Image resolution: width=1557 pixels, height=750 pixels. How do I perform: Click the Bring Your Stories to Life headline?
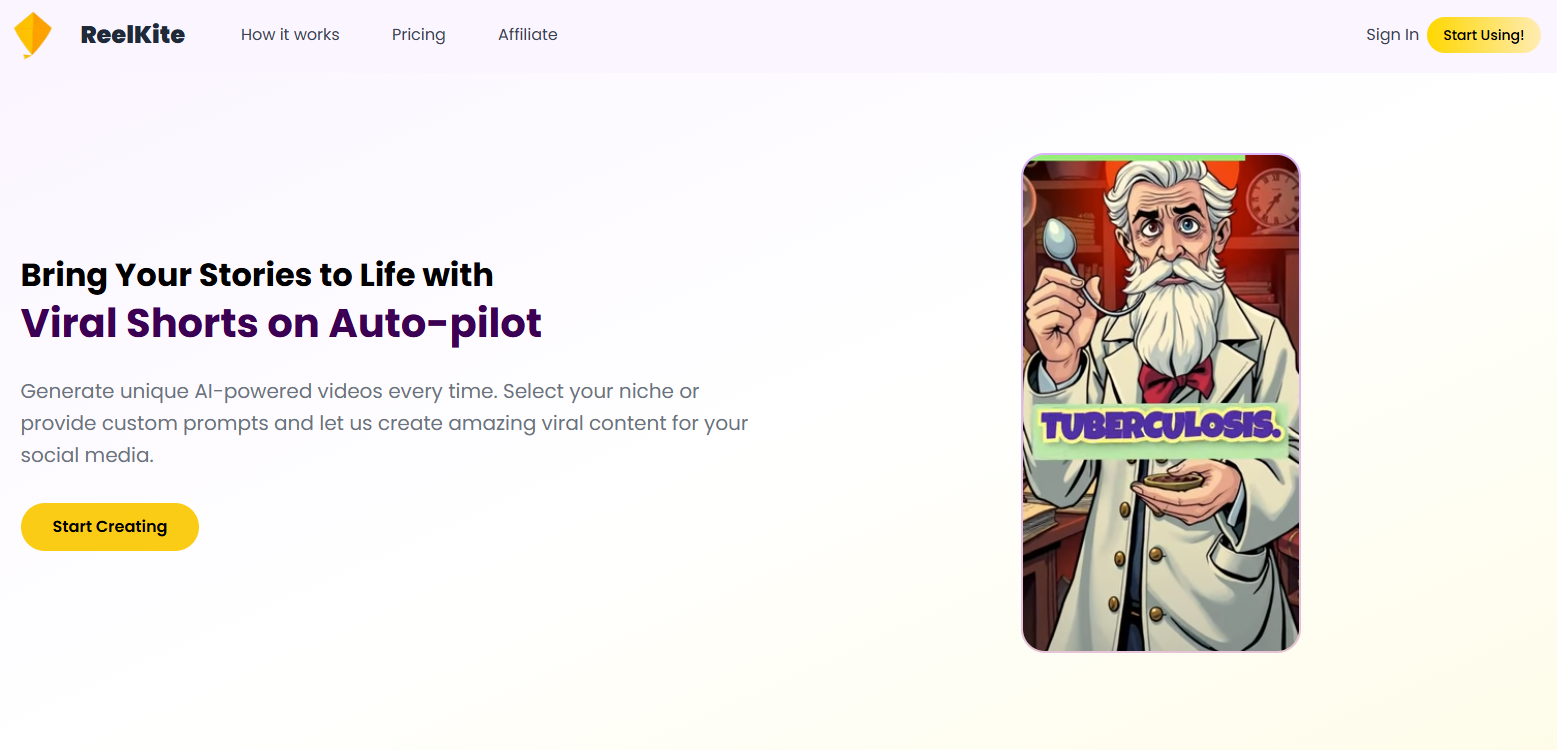click(x=257, y=274)
